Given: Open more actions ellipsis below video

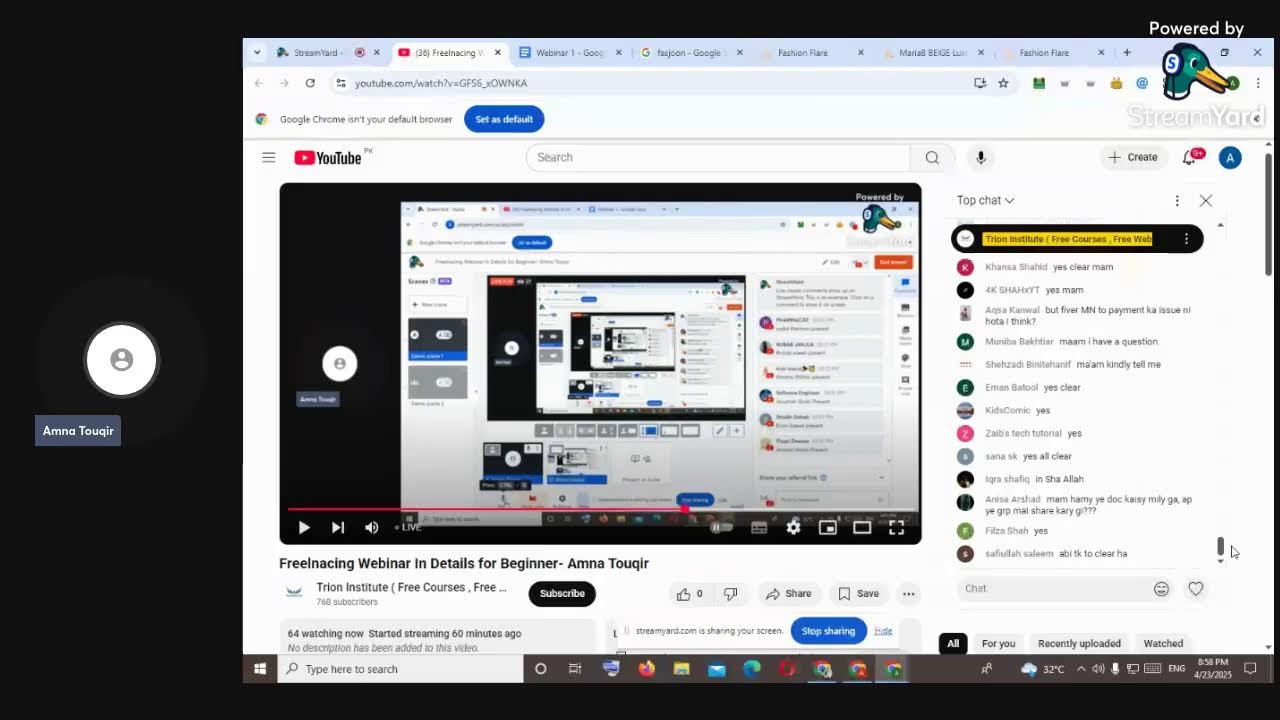Looking at the screenshot, I should [x=908, y=594].
